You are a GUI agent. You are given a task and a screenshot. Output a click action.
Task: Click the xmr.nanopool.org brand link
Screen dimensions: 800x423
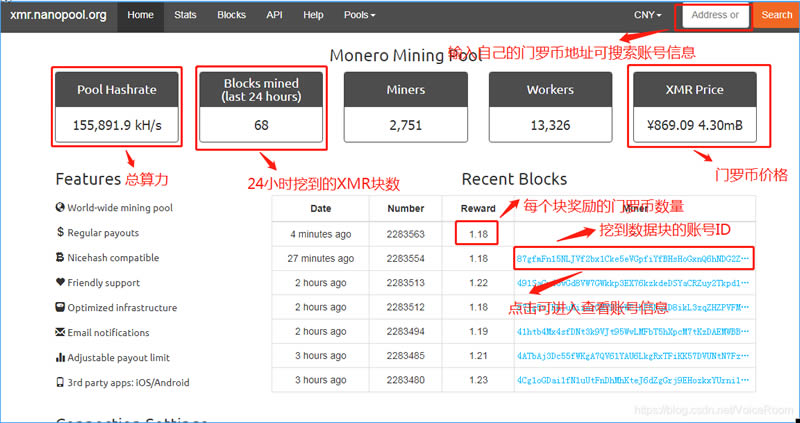pyautogui.click(x=57, y=15)
